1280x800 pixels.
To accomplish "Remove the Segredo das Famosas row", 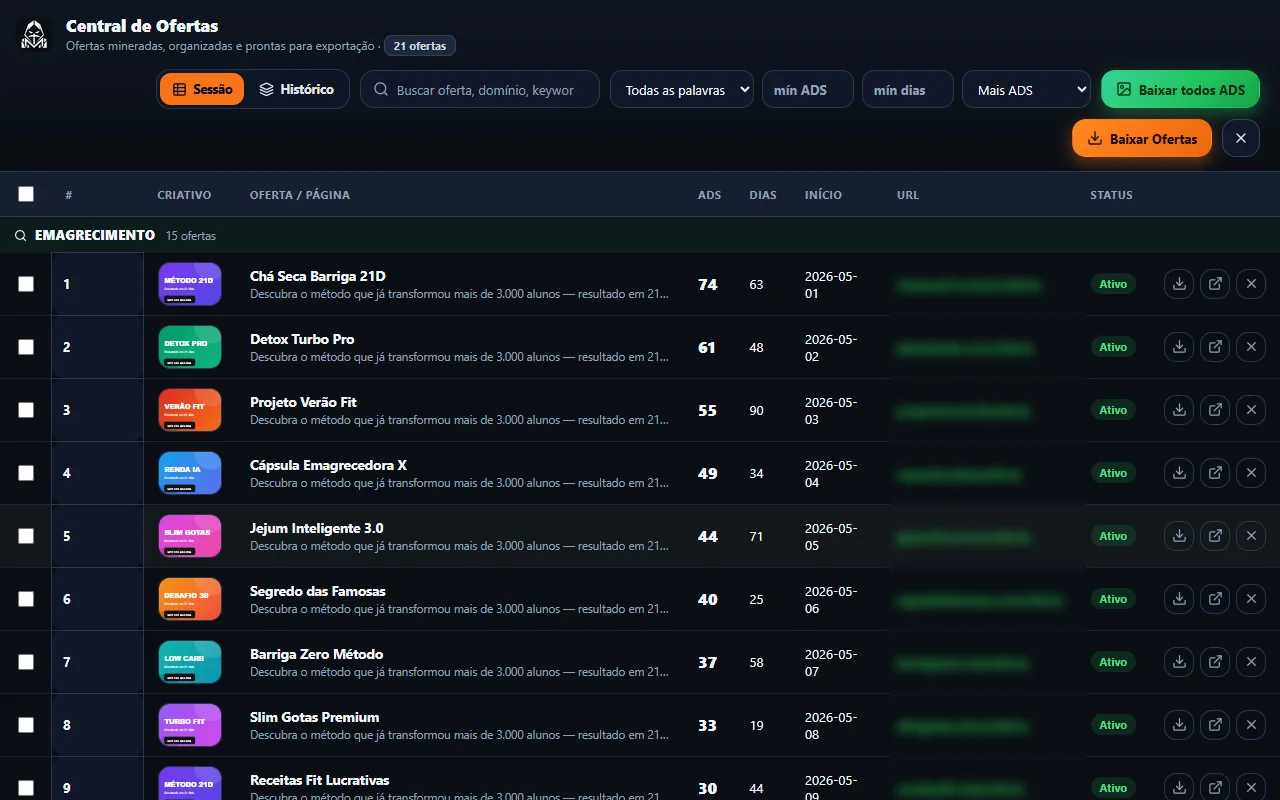I will tap(1251, 599).
